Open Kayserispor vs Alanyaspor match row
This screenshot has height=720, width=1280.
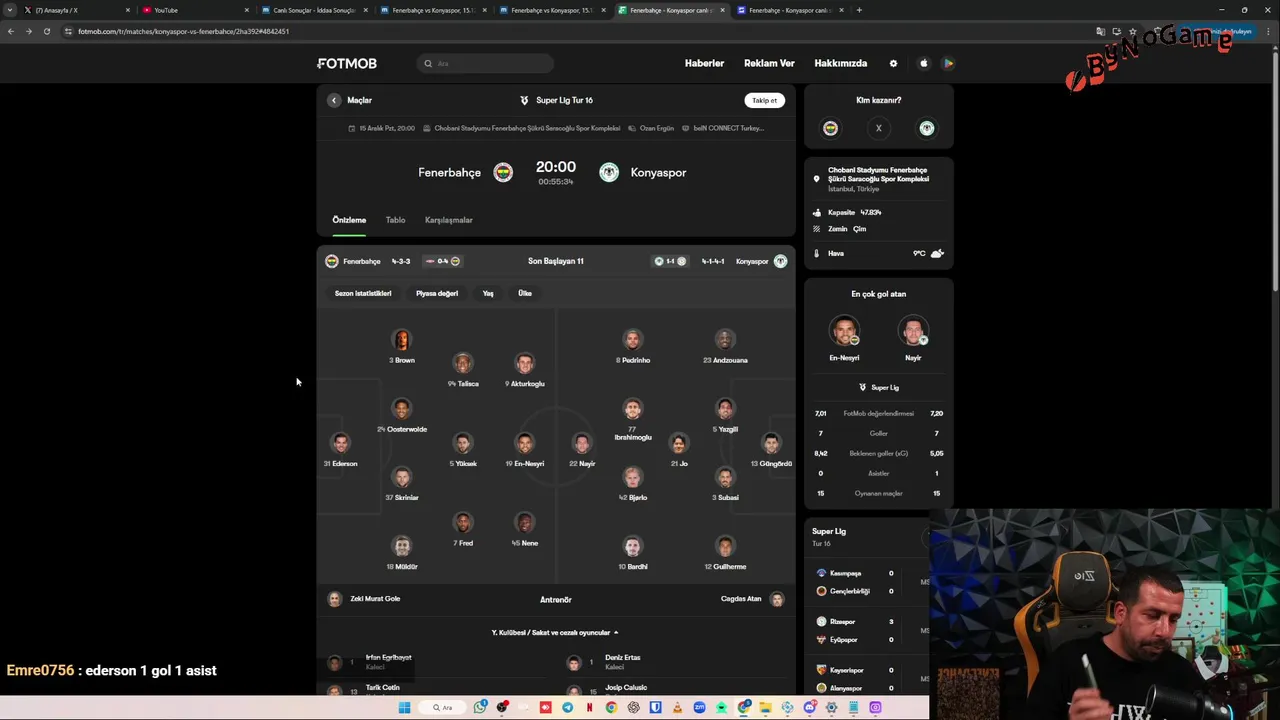click(x=868, y=679)
